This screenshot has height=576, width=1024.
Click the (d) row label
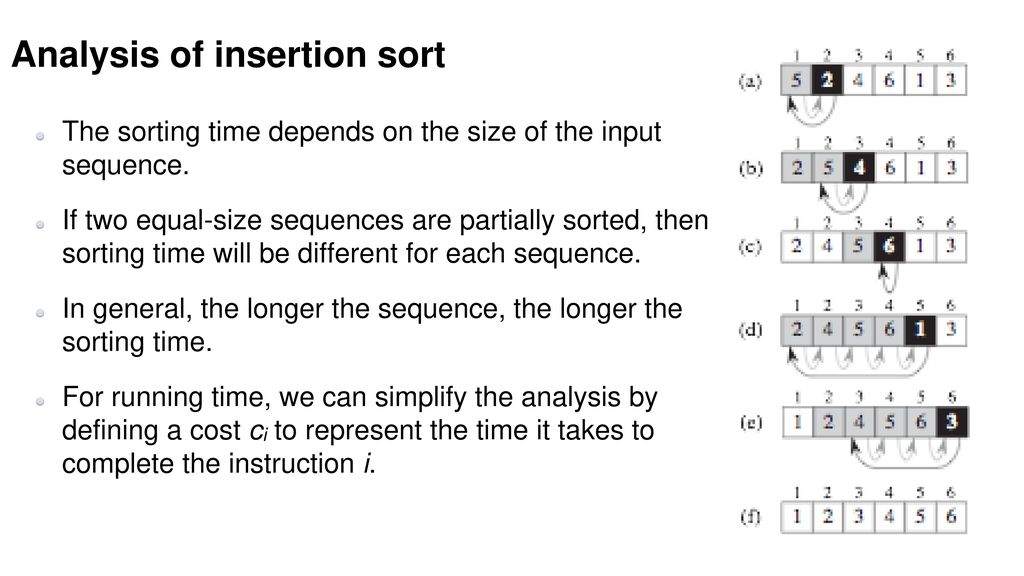tap(750, 330)
